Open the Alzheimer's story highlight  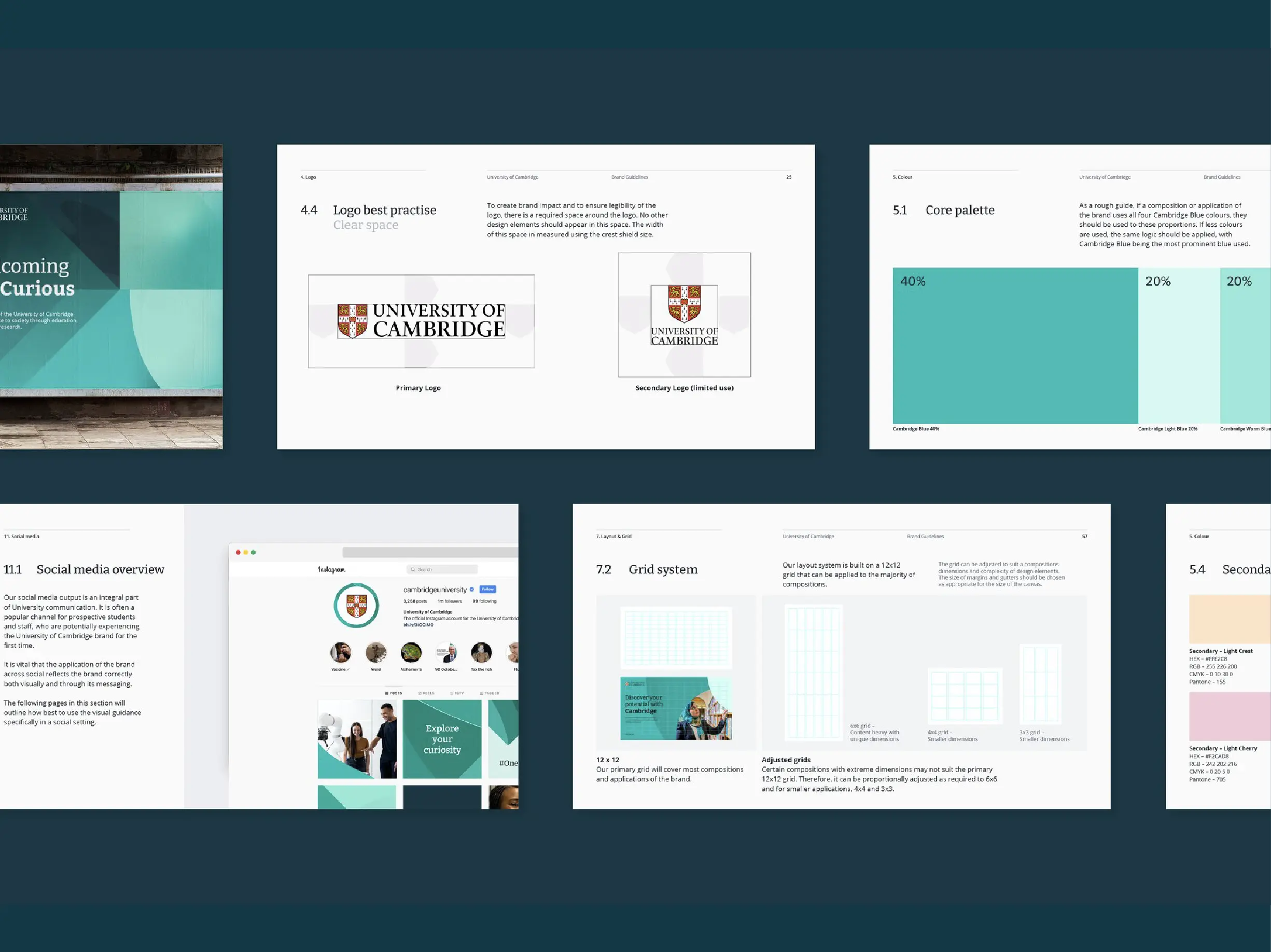pyautogui.click(x=411, y=653)
